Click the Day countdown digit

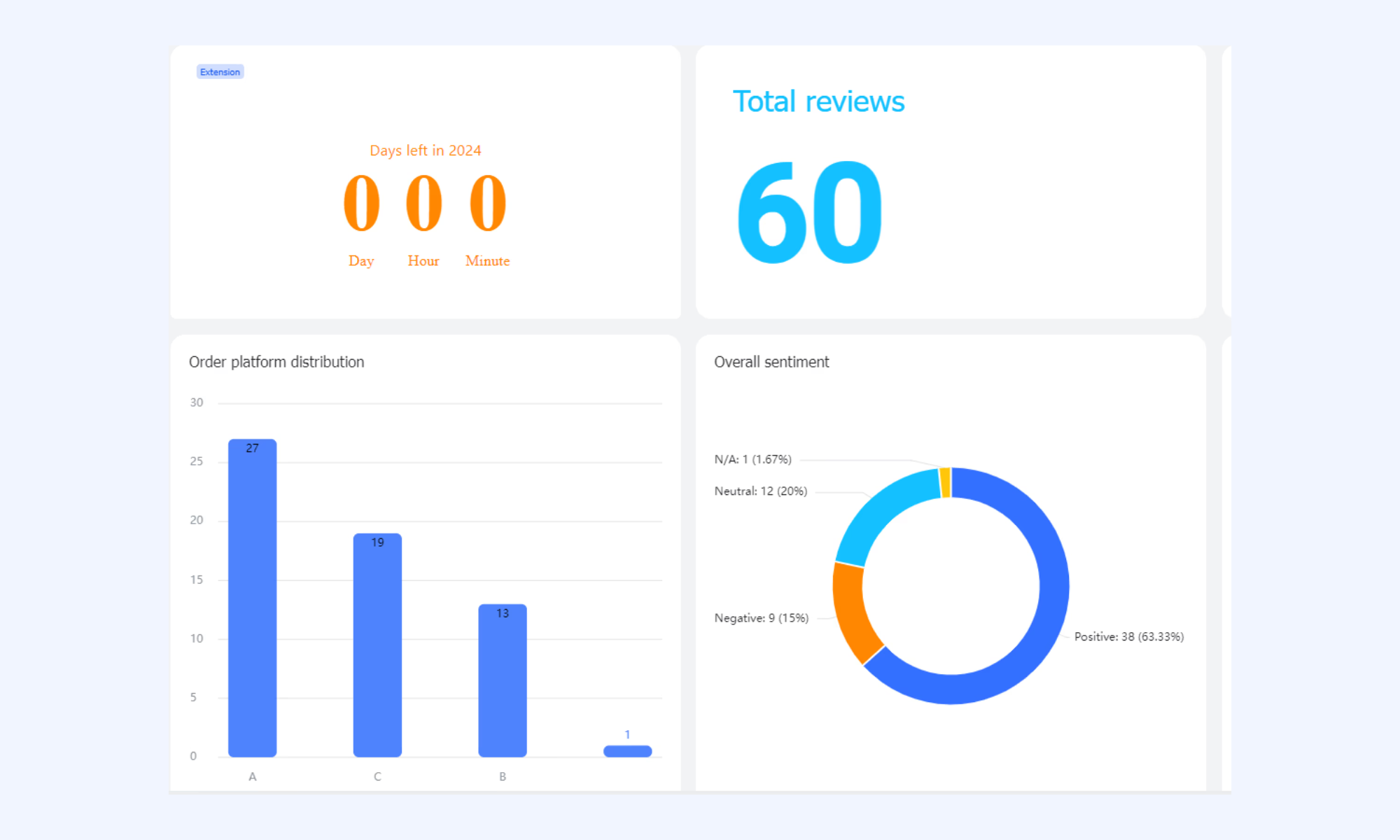pyautogui.click(x=361, y=203)
